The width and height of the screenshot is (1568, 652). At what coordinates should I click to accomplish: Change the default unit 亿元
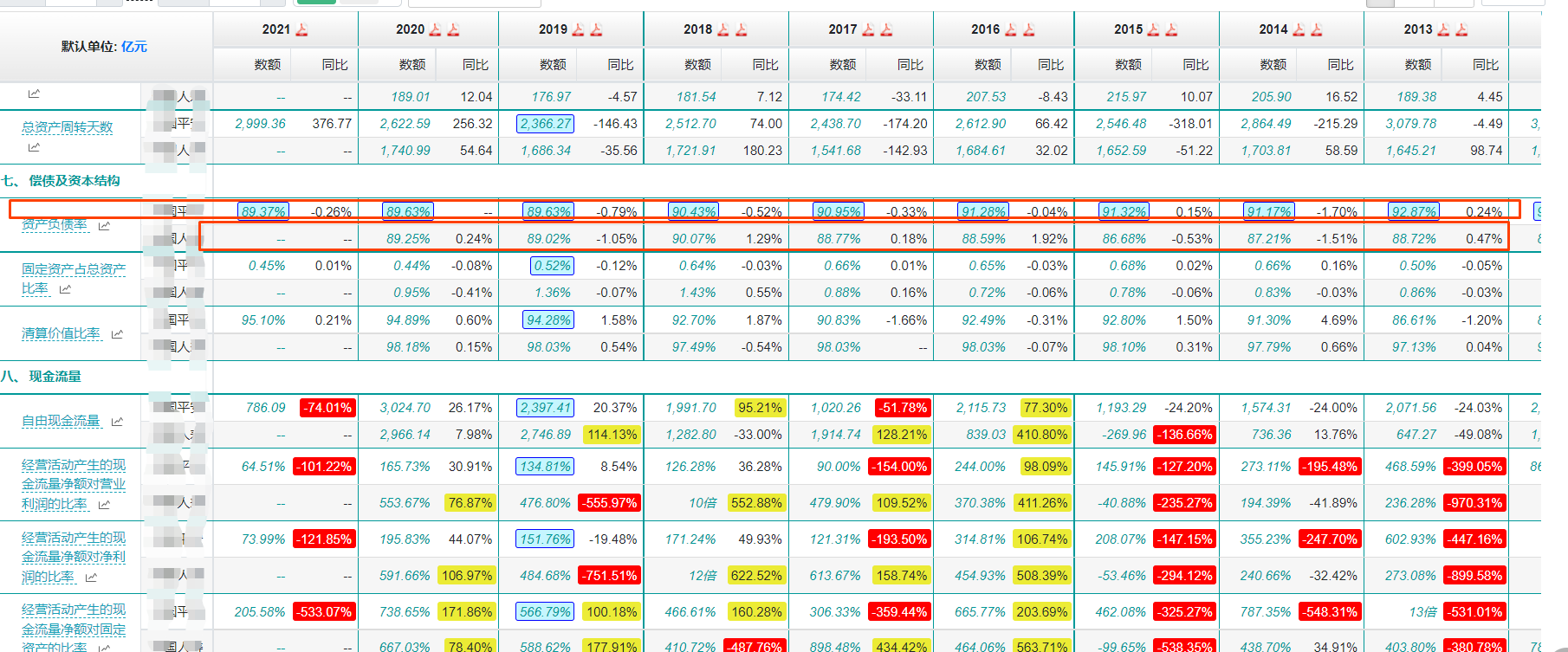(x=134, y=47)
